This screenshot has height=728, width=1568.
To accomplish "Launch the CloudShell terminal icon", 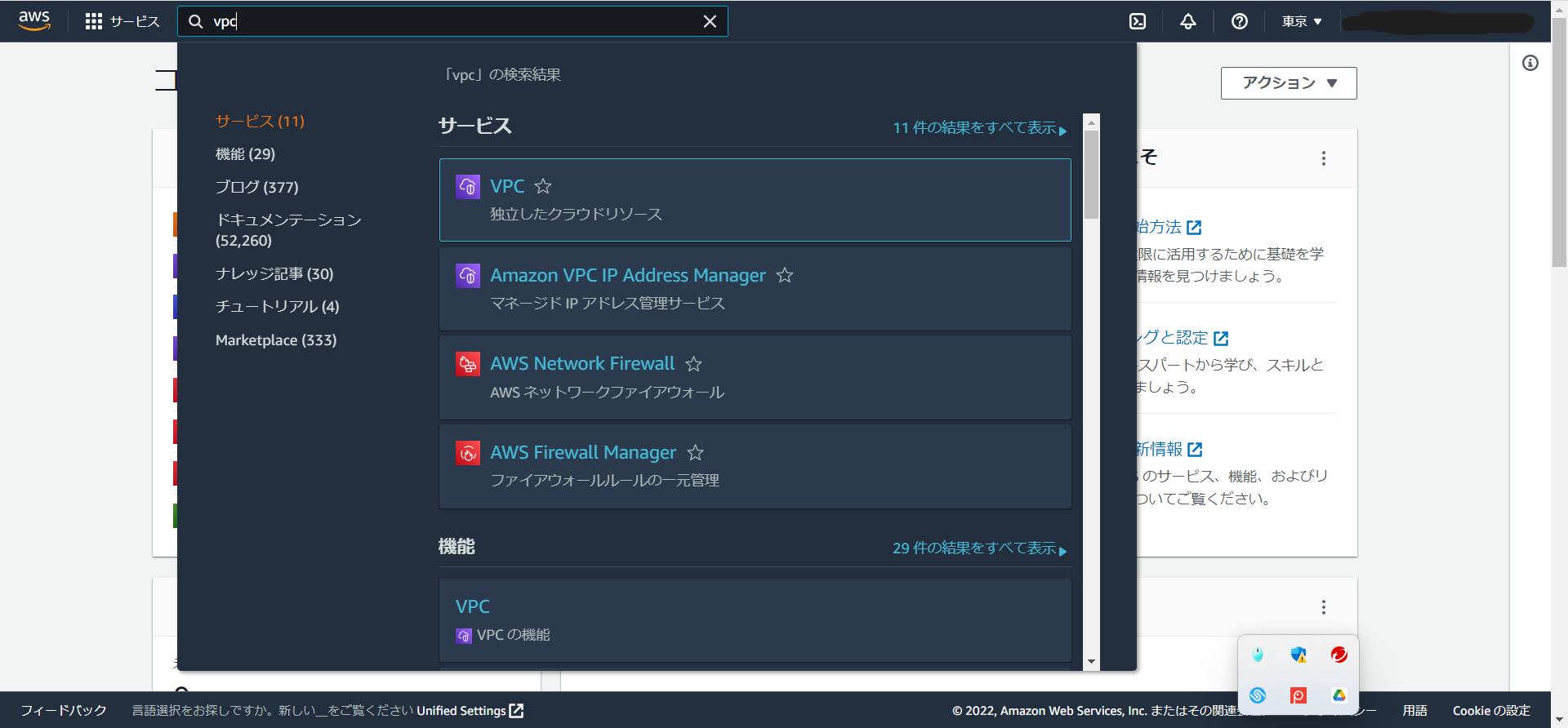I will (1138, 21).
